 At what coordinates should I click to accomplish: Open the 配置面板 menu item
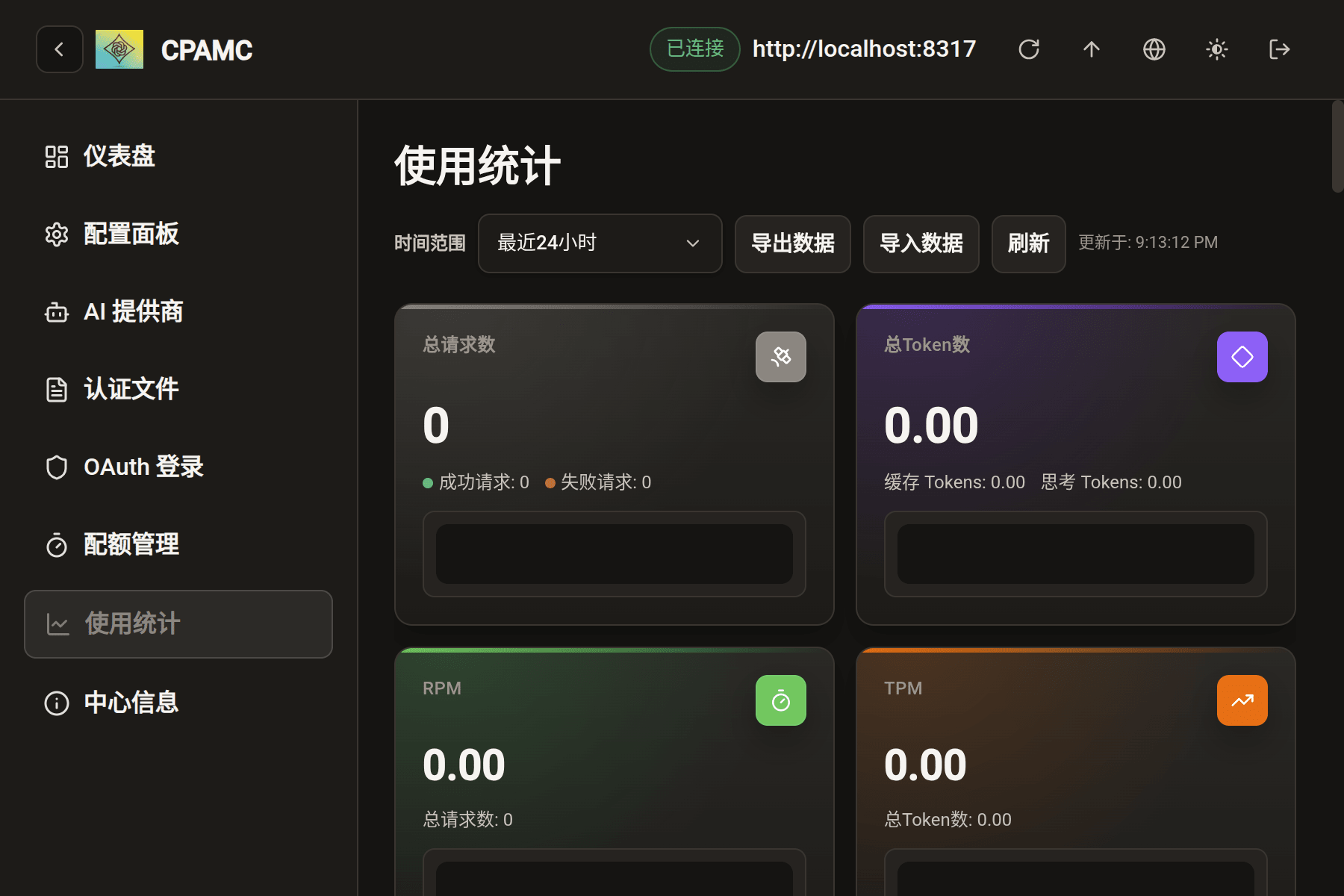[x=178, y=234]
